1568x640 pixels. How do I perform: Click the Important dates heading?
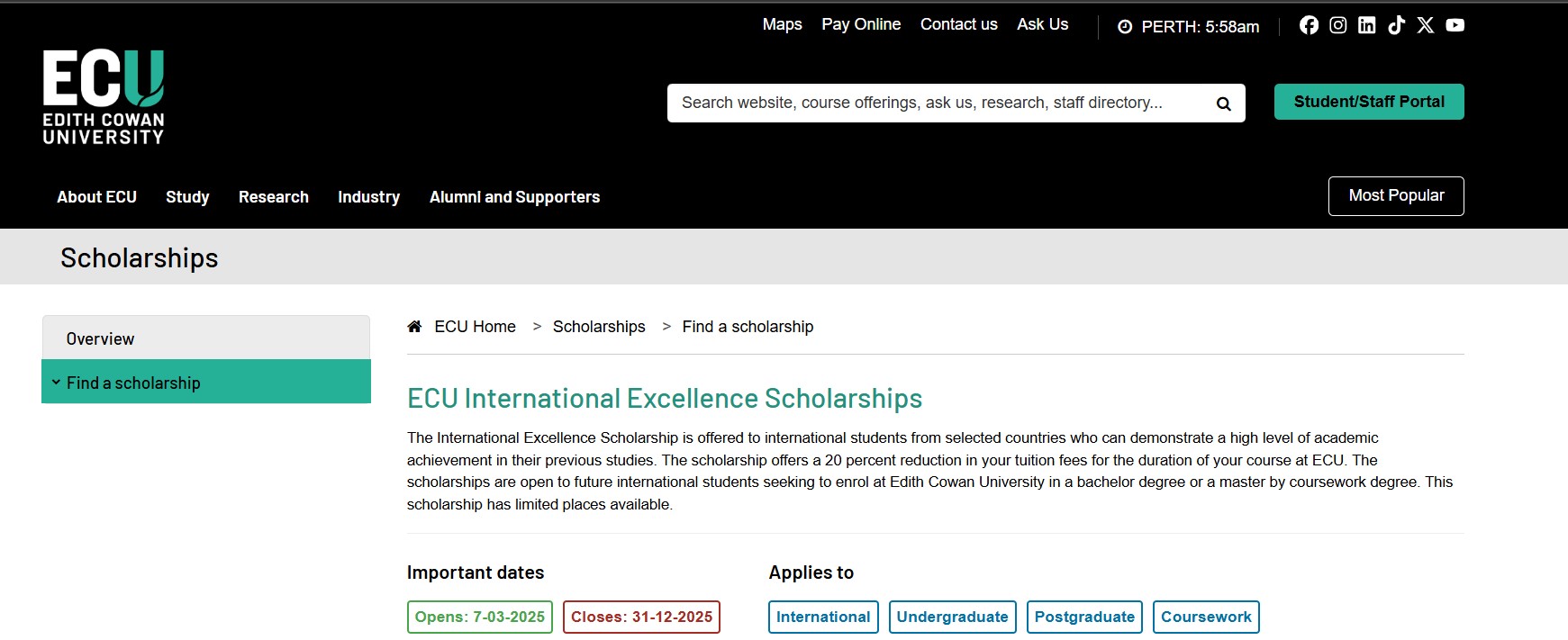[x=476, y=572]
